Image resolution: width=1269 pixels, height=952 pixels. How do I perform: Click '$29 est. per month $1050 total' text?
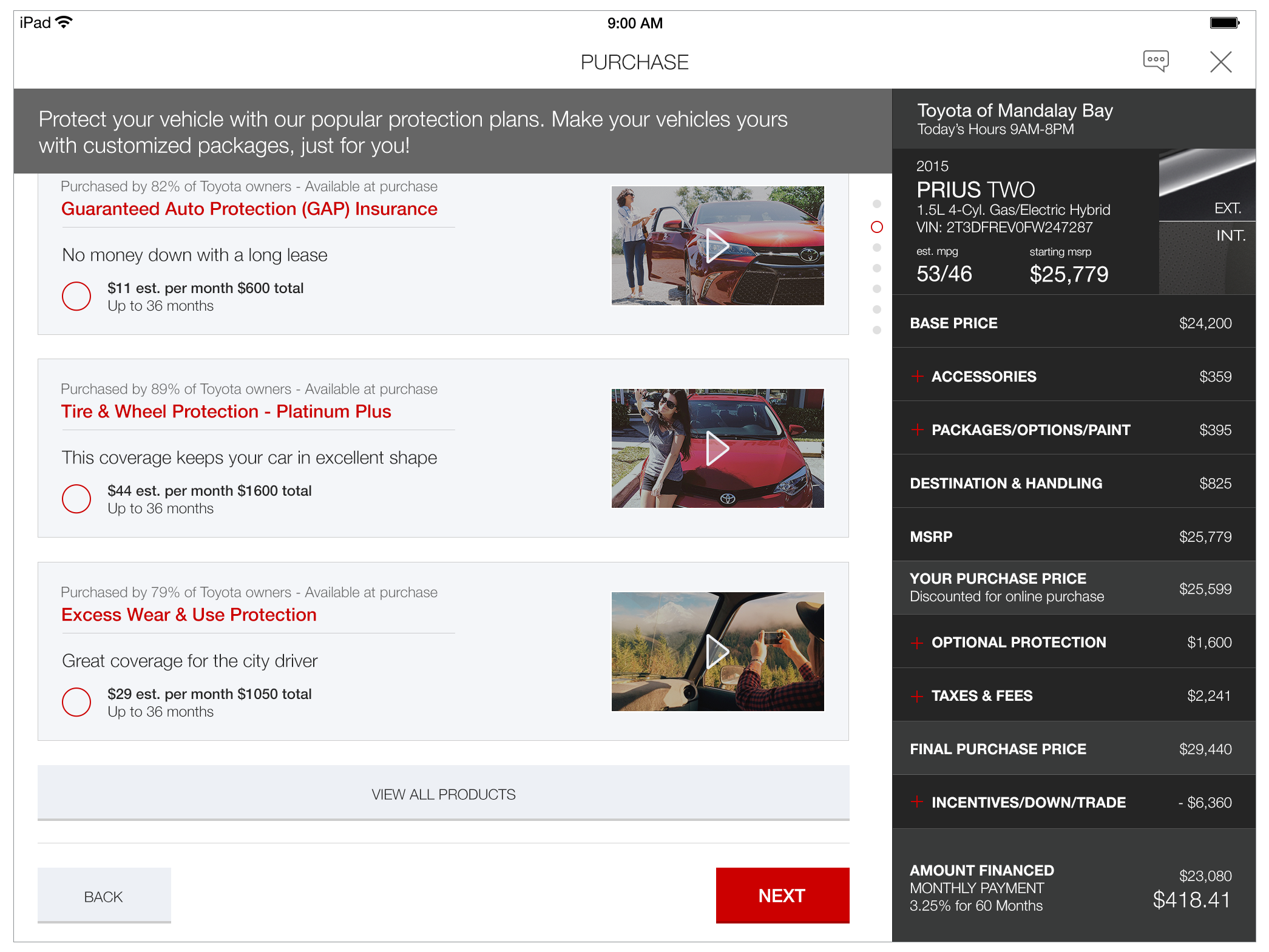coord(209,694)
